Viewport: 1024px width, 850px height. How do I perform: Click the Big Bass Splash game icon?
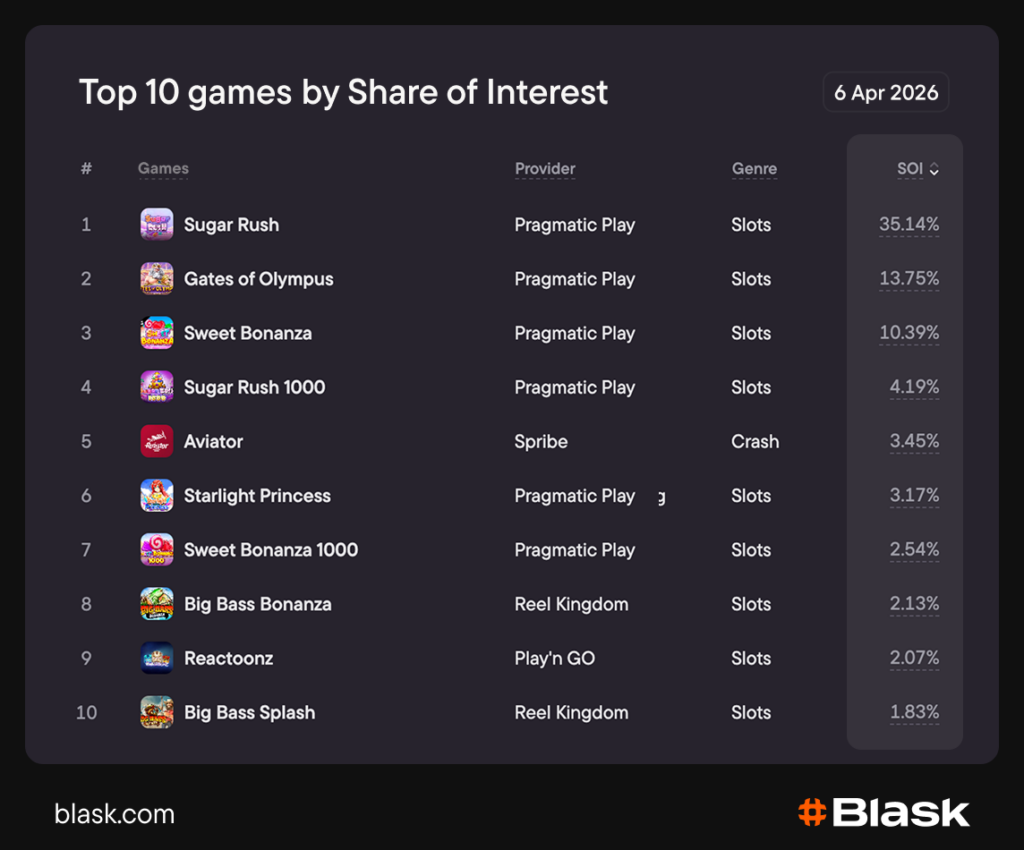(x=157, y=712)
